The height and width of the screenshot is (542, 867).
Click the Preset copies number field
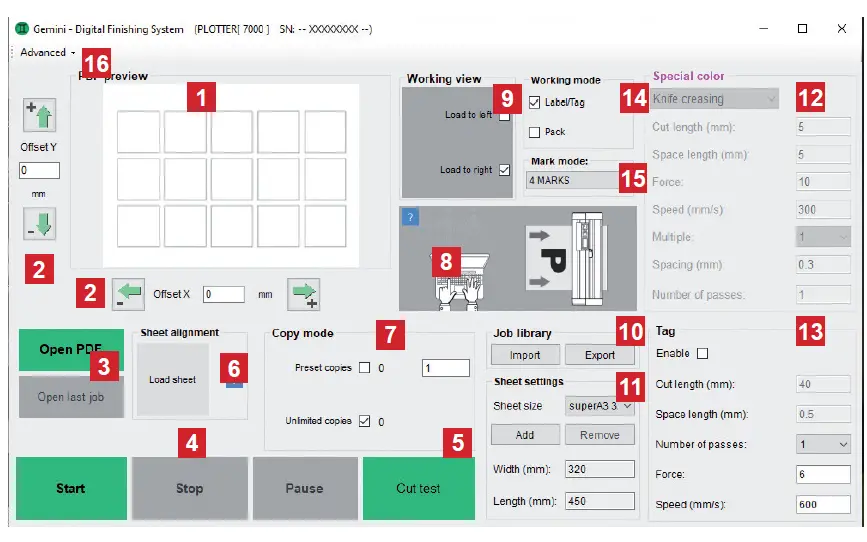coord(446,368)
